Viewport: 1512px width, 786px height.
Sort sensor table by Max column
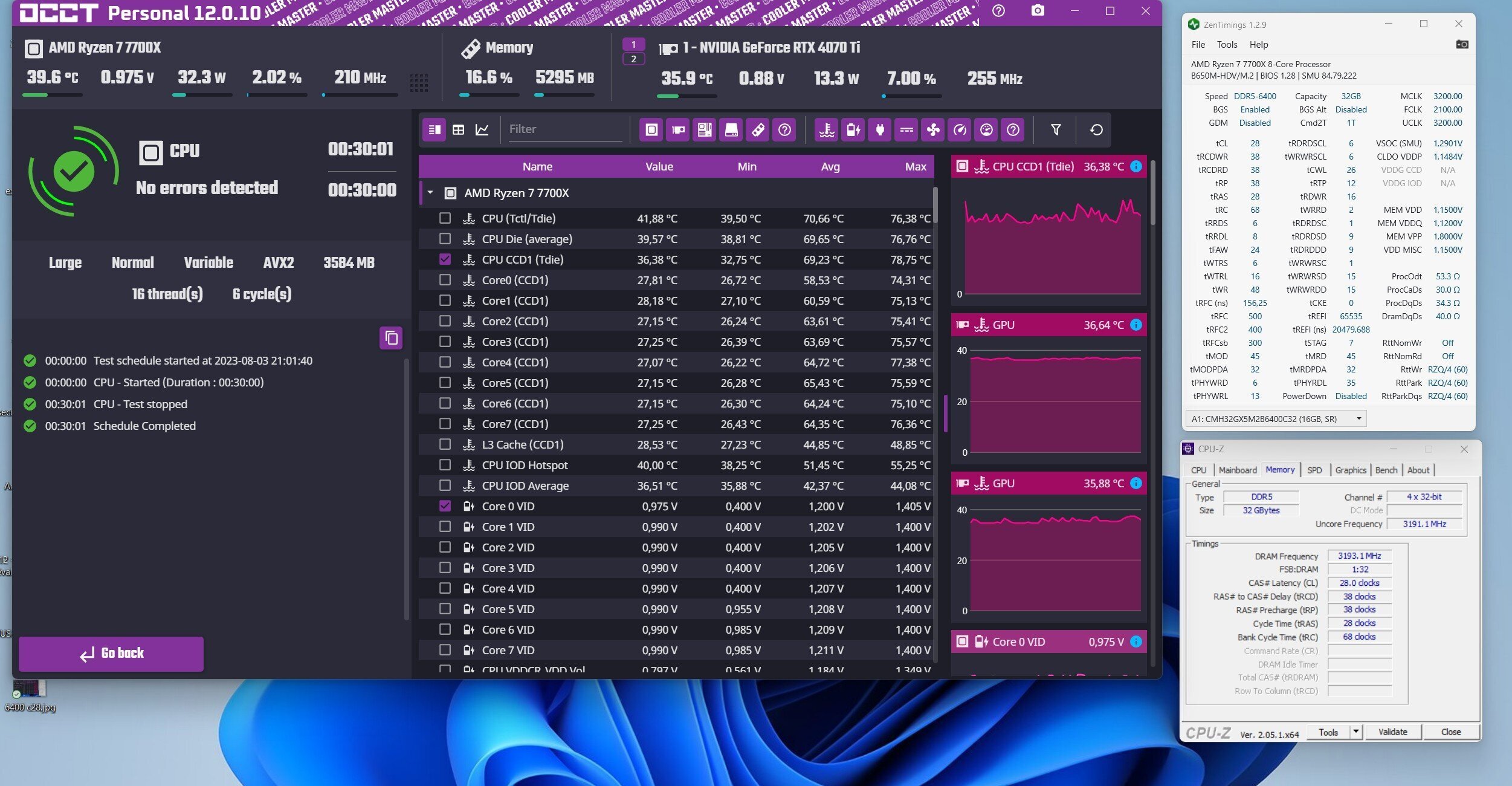click(915, 166)
